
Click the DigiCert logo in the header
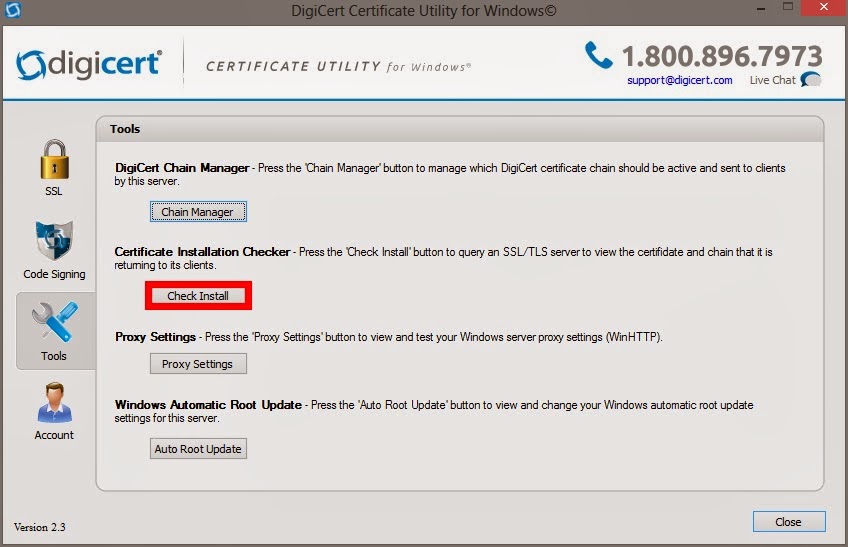coord(89,65)
